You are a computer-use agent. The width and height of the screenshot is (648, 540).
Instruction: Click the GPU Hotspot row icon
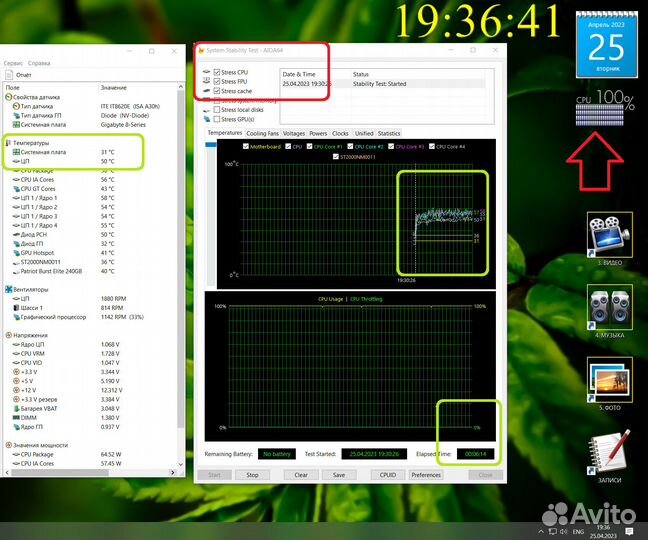tap(17, 253)
